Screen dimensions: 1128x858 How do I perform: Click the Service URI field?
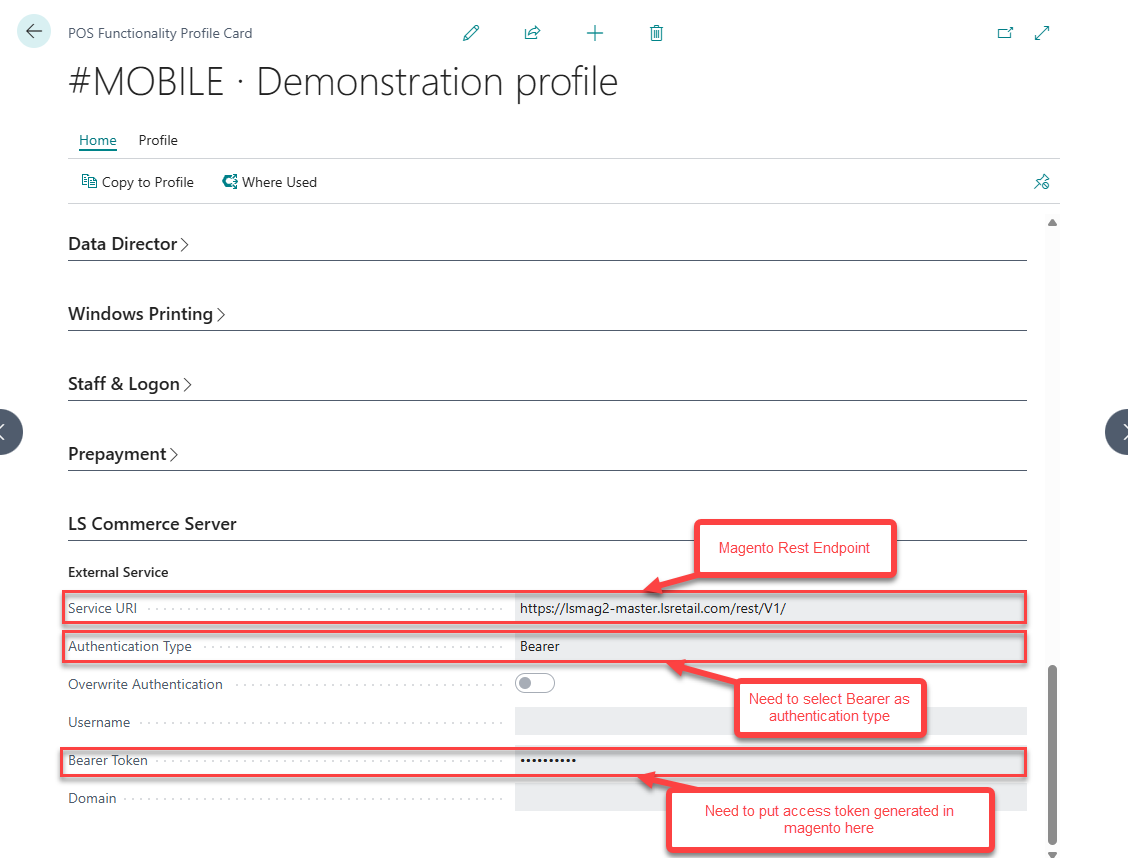(x=768, y=608)
